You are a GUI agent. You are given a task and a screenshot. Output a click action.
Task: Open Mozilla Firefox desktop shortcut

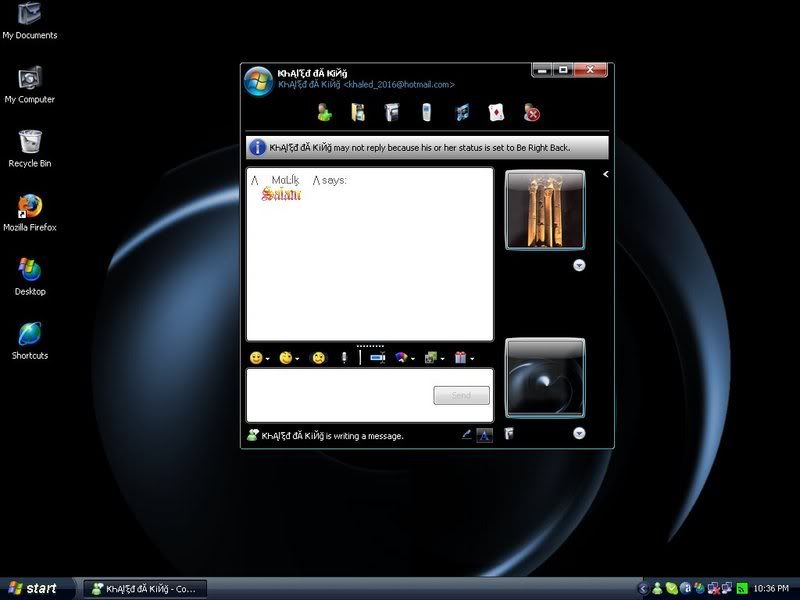[x=30, y=211]
